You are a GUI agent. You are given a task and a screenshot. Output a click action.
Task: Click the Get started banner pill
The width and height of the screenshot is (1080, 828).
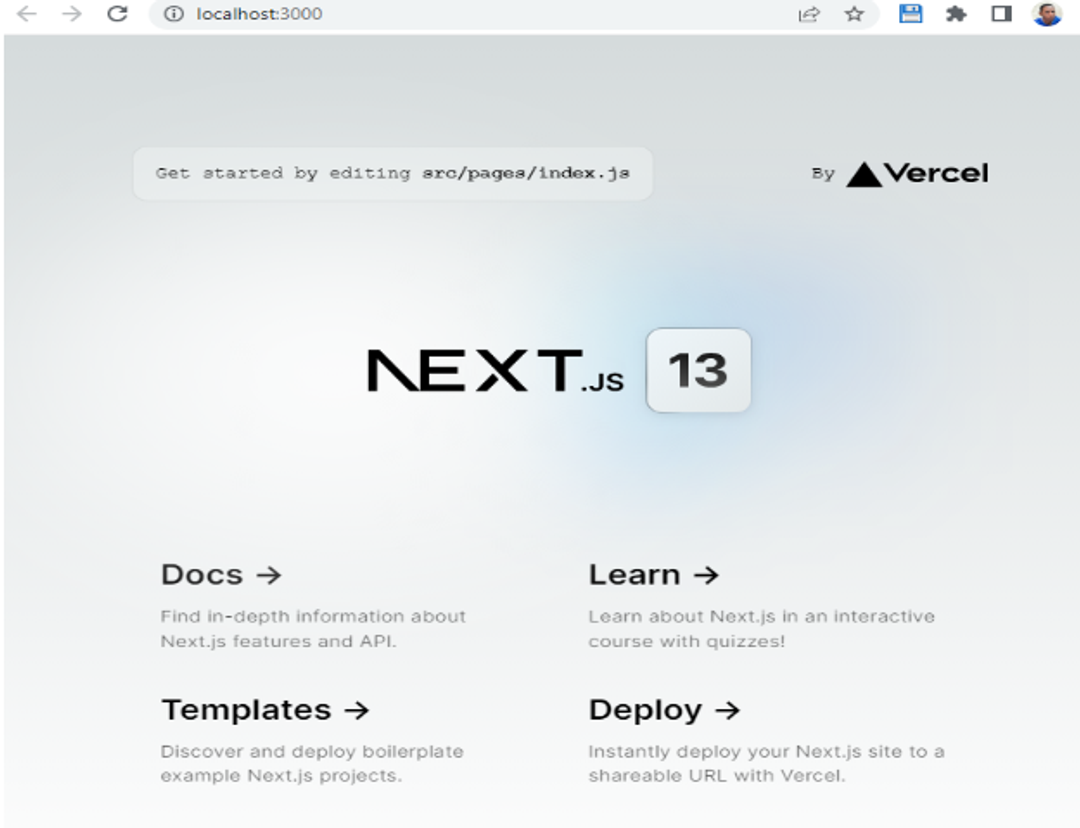click(x=393, y=172)
